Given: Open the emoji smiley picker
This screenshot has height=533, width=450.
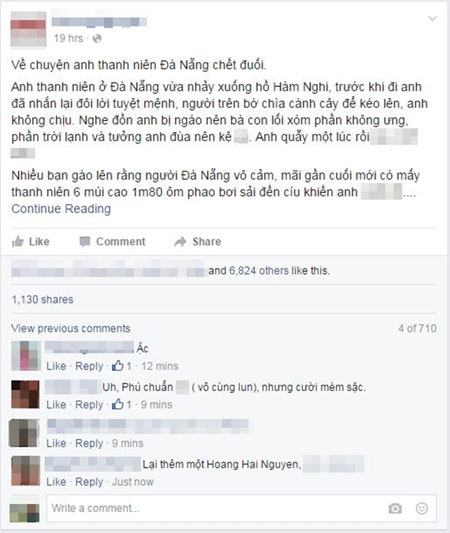Looking at the screenshot, I should click(x=422, y=508).
